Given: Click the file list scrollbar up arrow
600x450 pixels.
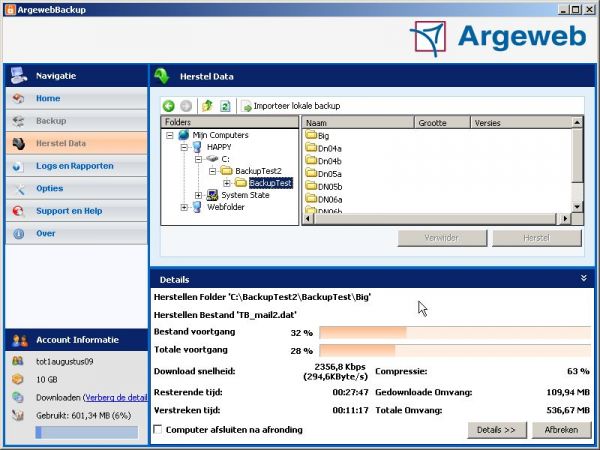Looking at the screenshot, I should (577, 122).
